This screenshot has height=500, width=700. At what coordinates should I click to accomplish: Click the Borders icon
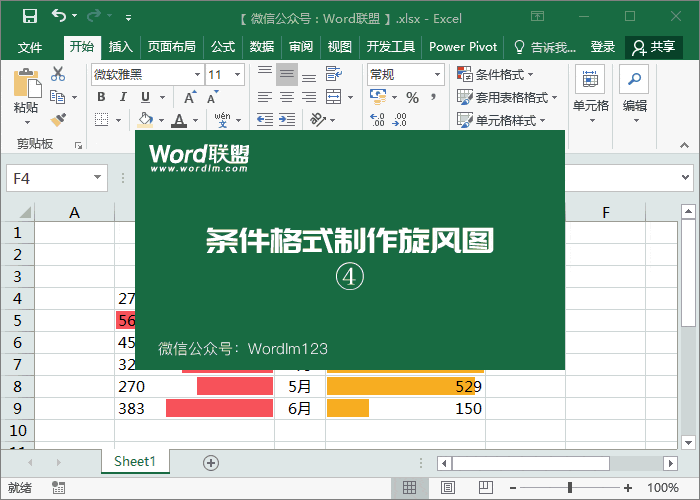pyautogui.click(x=102, y=119)
